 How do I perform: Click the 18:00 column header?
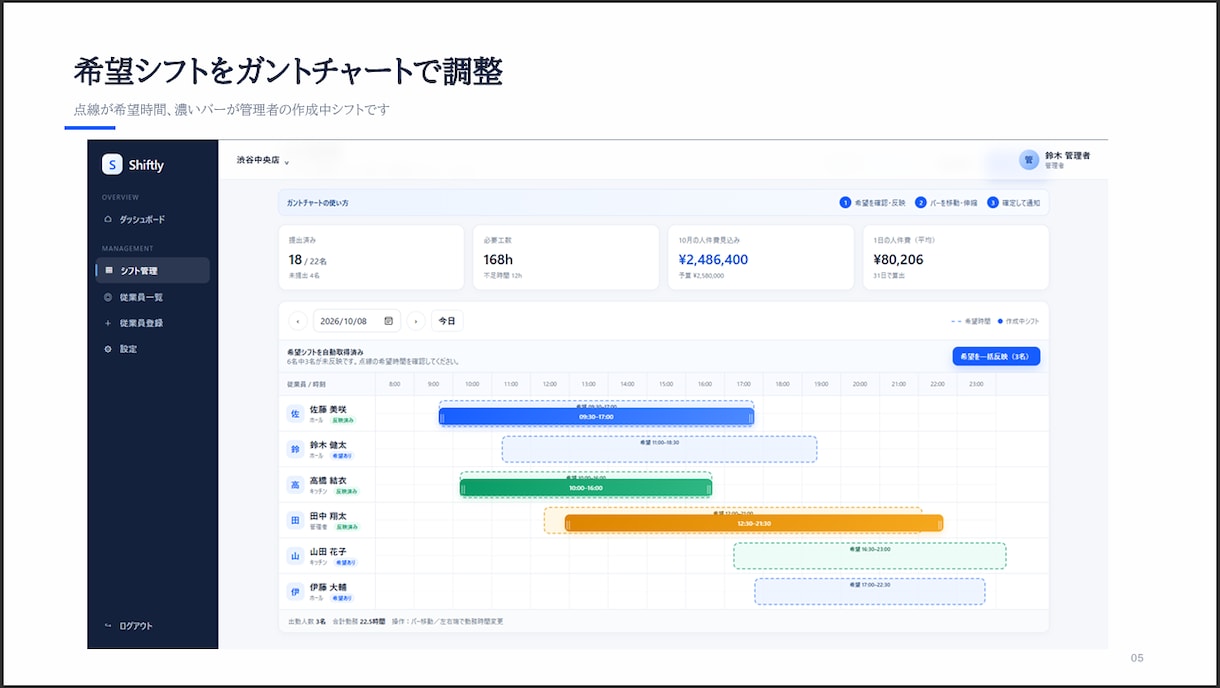point(782,383)
